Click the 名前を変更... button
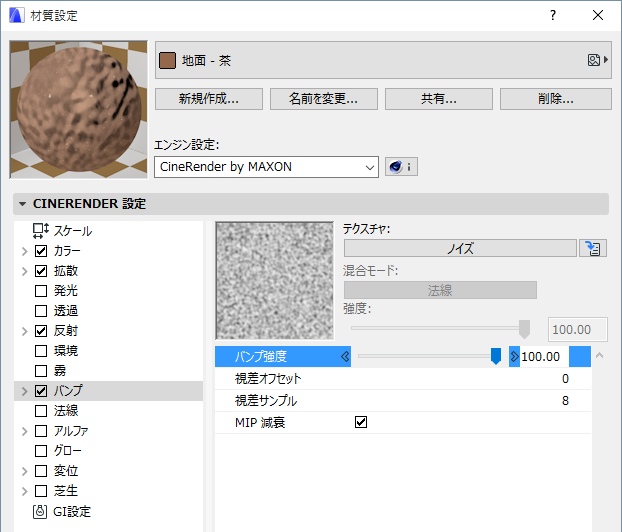The height and width of the screenshot is (532, 622). coord(324,99)
